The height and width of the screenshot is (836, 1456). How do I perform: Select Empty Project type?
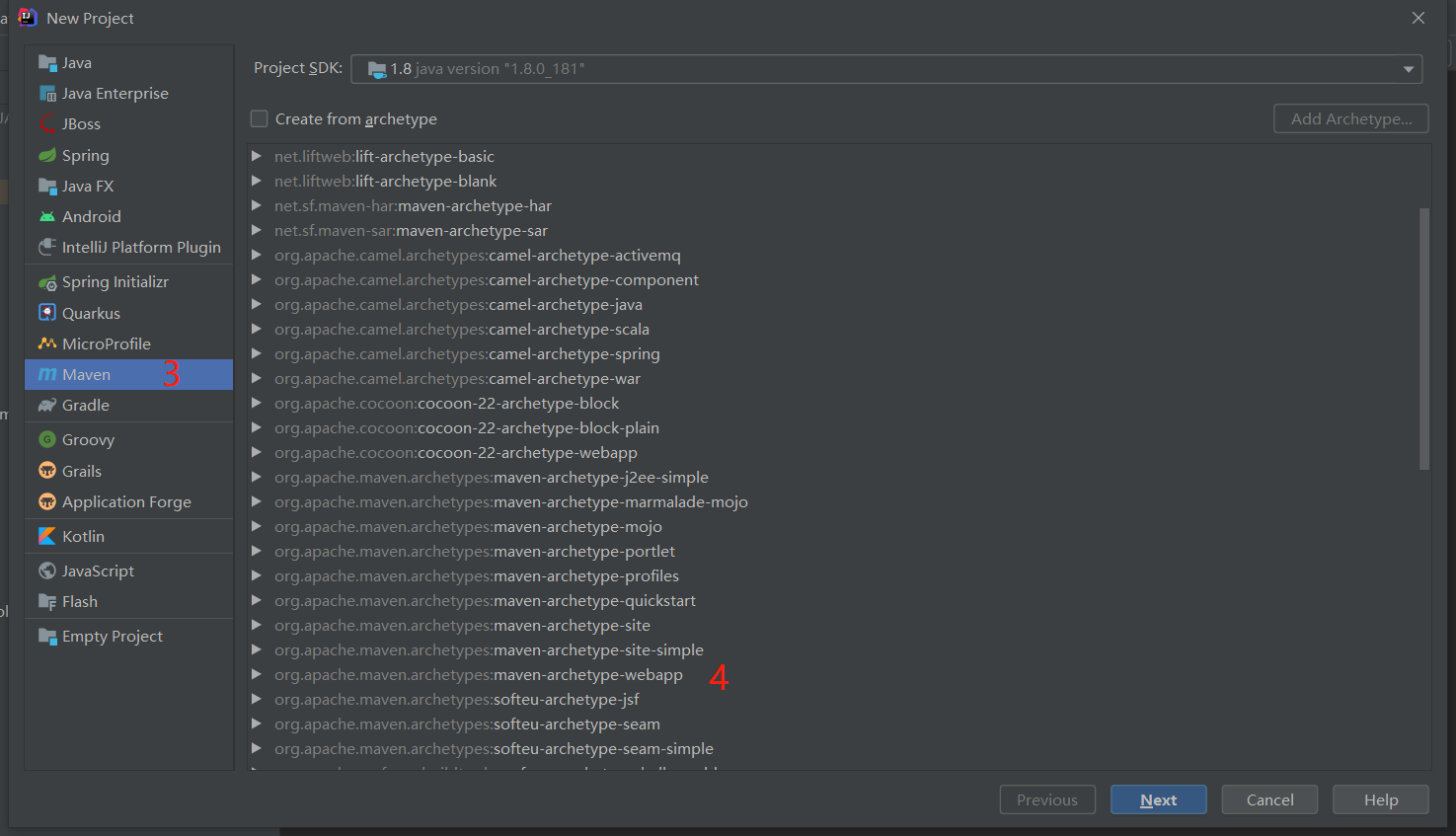pyautogui.click(x=128, y=637)
